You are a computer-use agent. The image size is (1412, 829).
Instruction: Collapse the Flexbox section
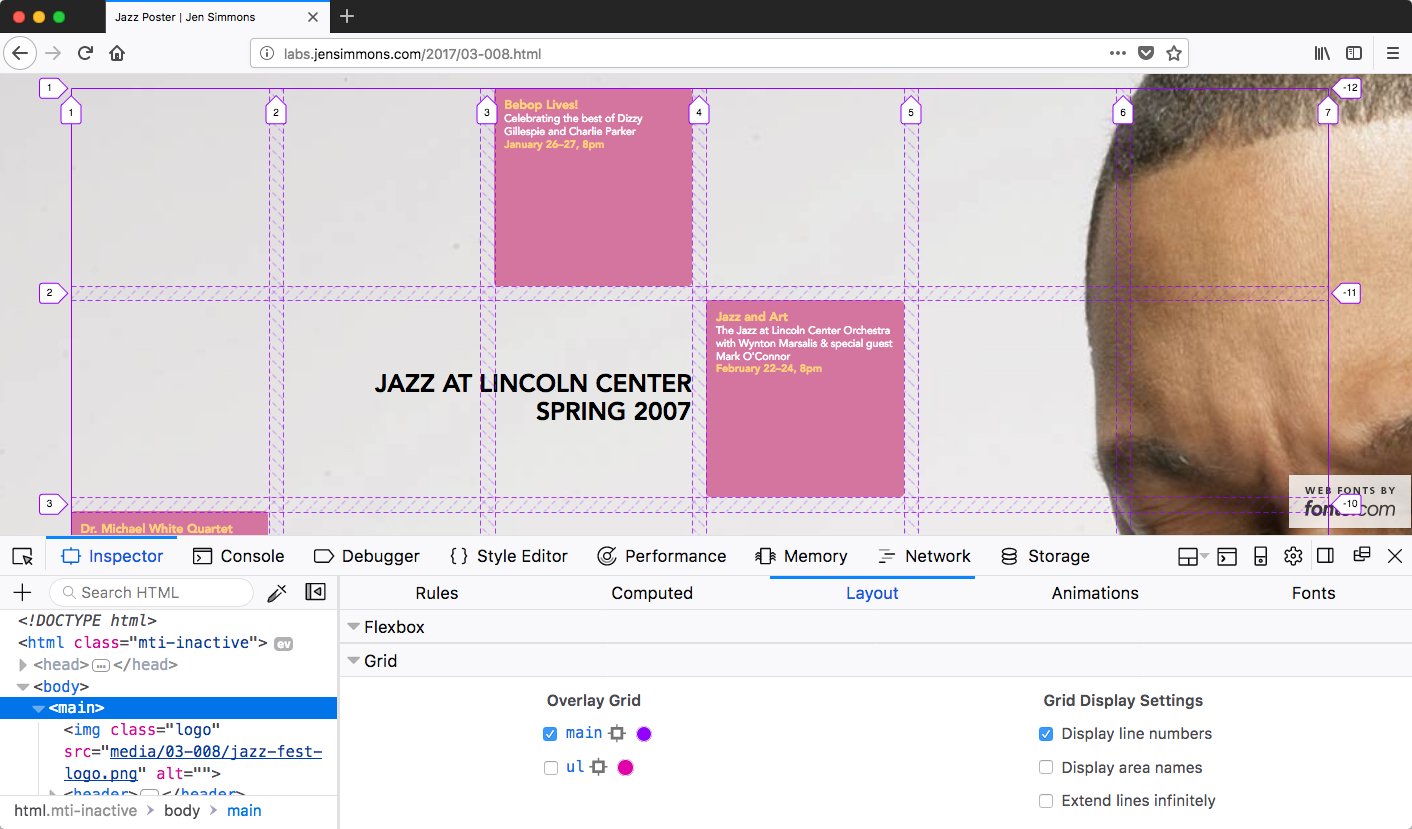(x=353, y=627)
